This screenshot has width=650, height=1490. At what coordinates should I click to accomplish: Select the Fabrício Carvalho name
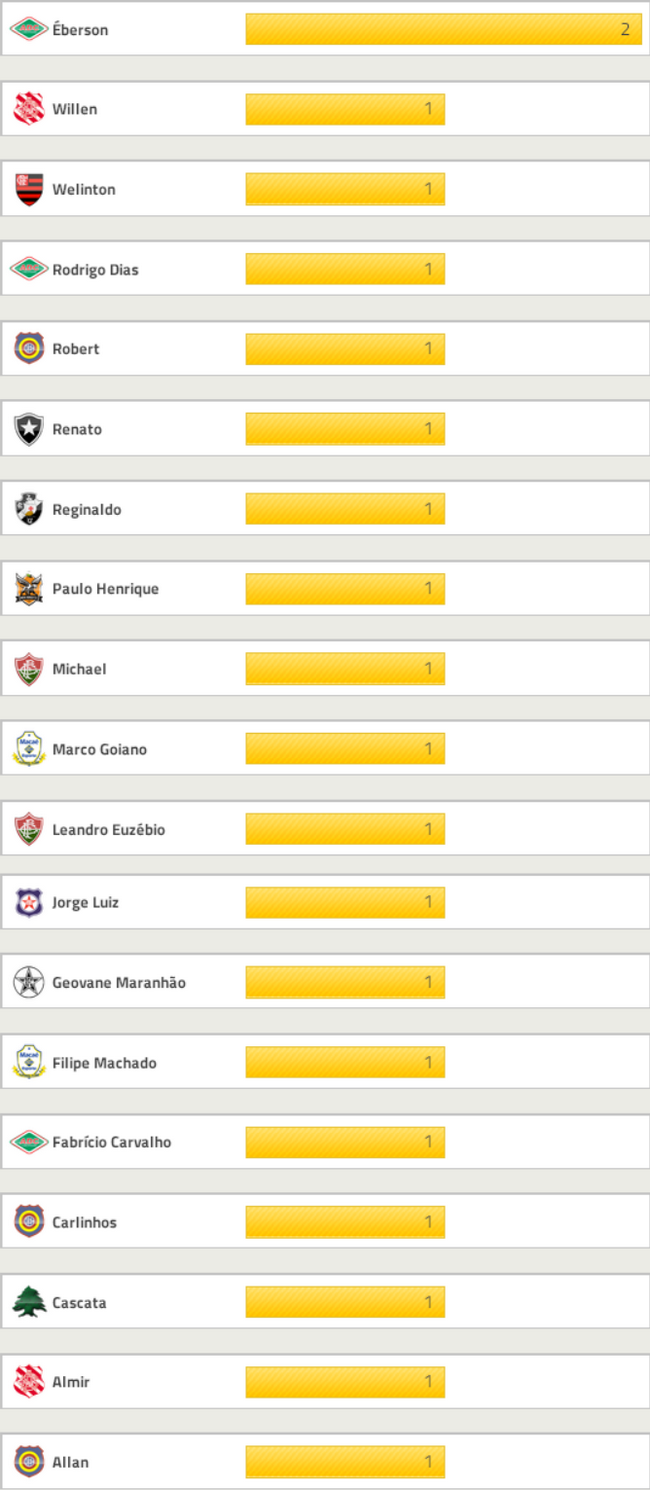[x=111, y=1142]
